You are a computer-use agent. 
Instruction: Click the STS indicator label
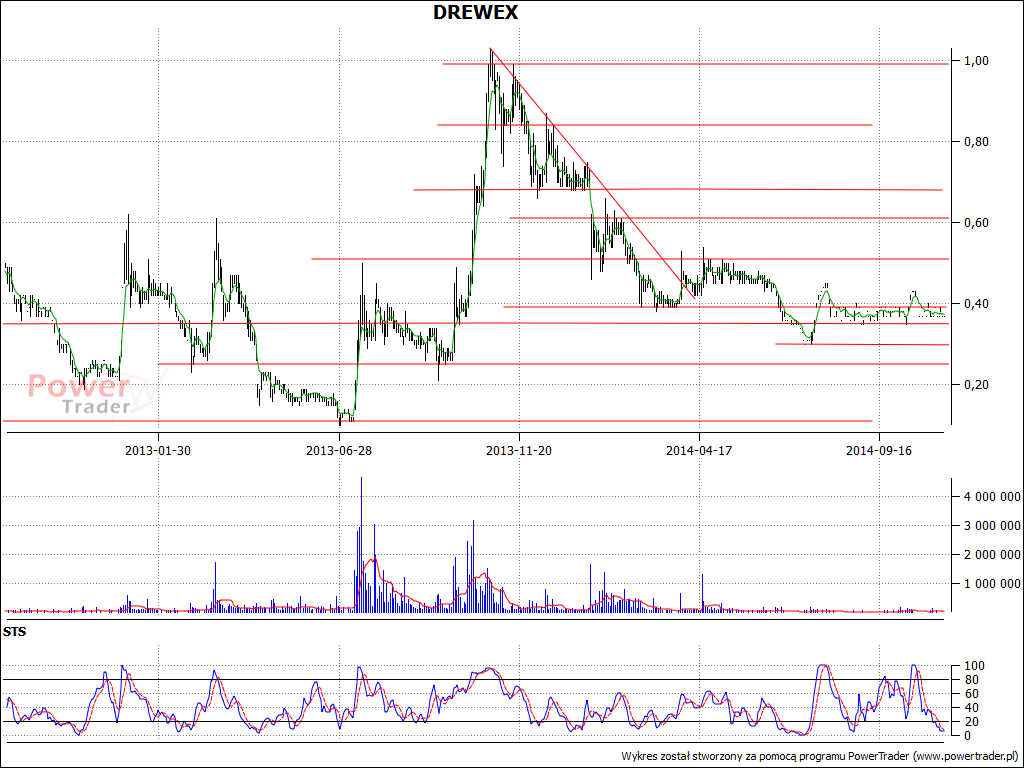tap(14, 632)
